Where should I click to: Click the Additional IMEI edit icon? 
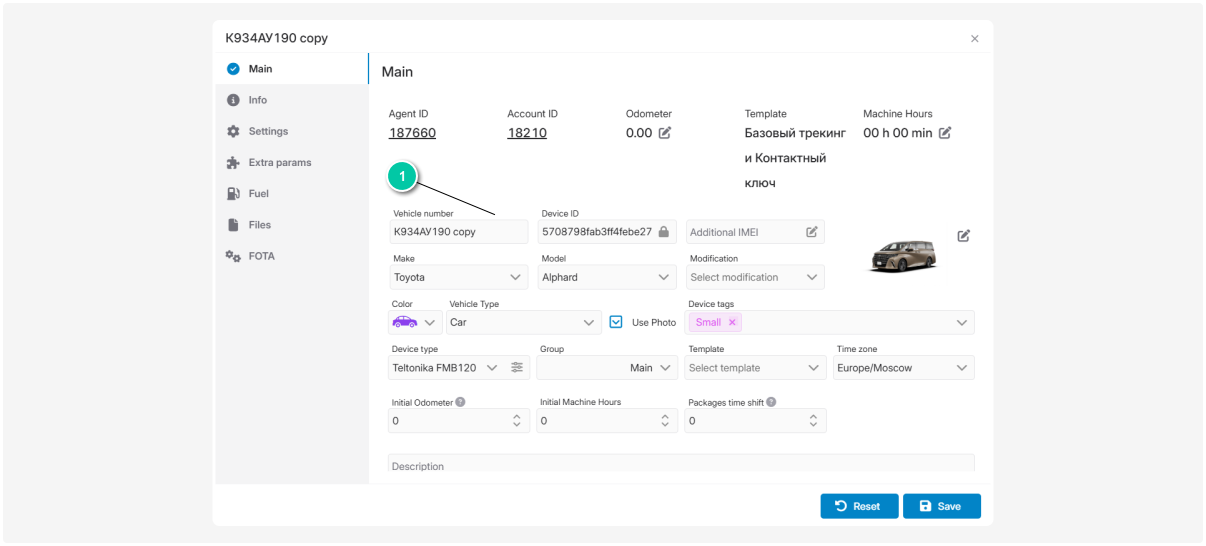point(812,232)
